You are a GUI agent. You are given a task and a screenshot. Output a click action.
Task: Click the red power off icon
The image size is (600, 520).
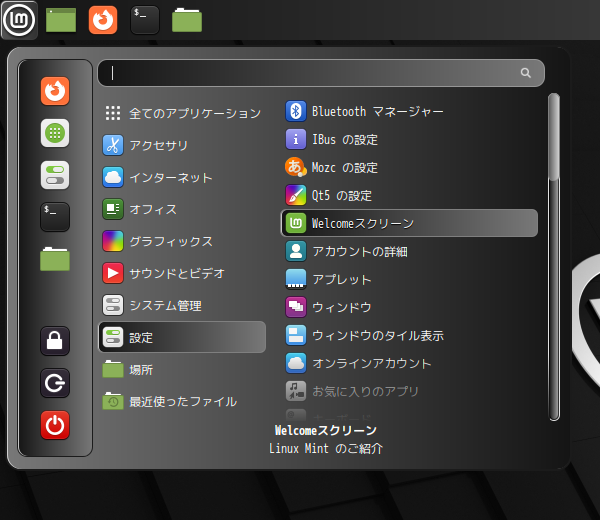[x=55, y=425]
